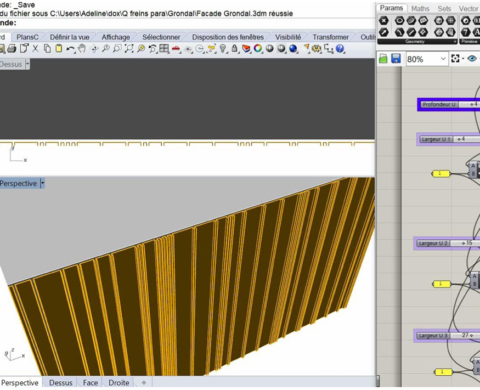Click the Paste clipboard icon
The height and width of the screenshot is (390, 480).
59,49
